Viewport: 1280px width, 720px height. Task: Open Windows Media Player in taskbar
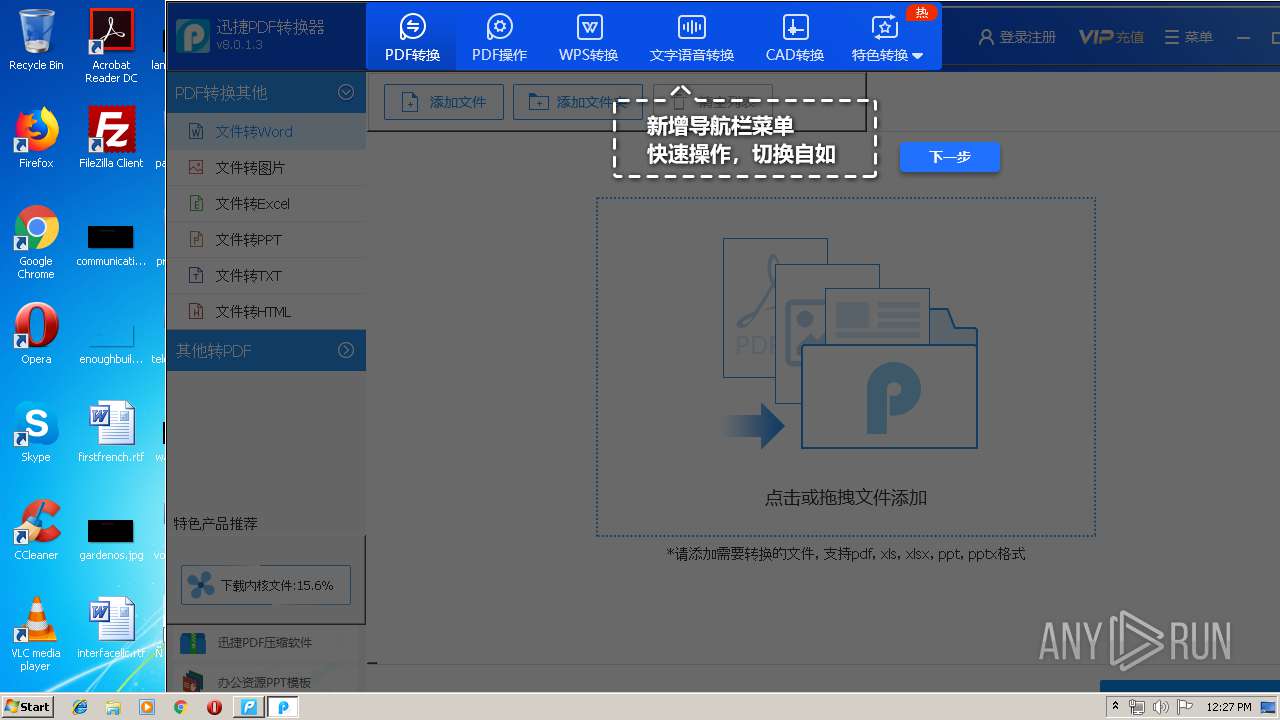pyautogui.click(x=147, y=707)
